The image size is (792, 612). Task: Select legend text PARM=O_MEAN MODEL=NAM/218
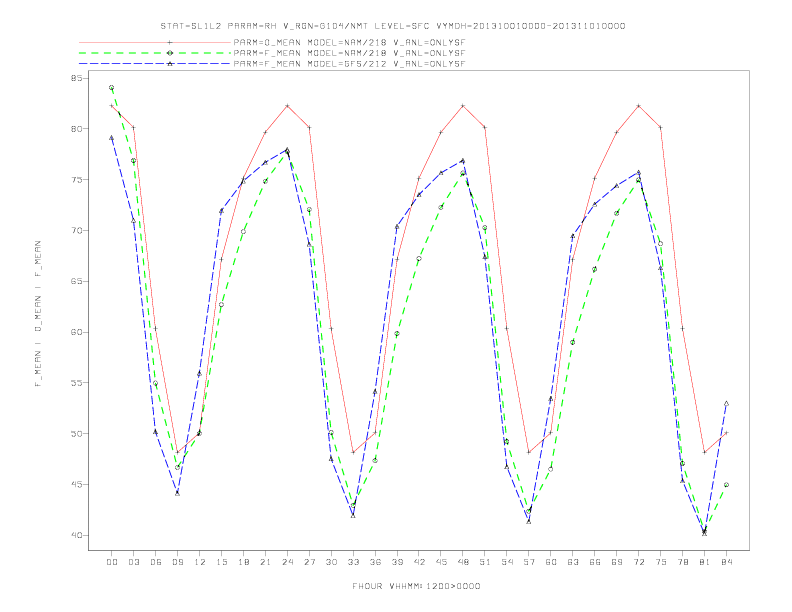pos(310,42)
